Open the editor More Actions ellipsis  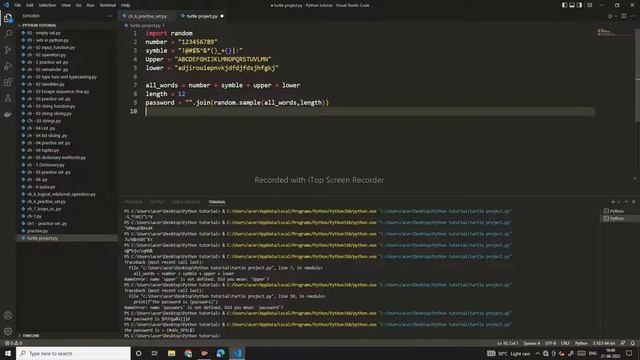pos(632,16)
